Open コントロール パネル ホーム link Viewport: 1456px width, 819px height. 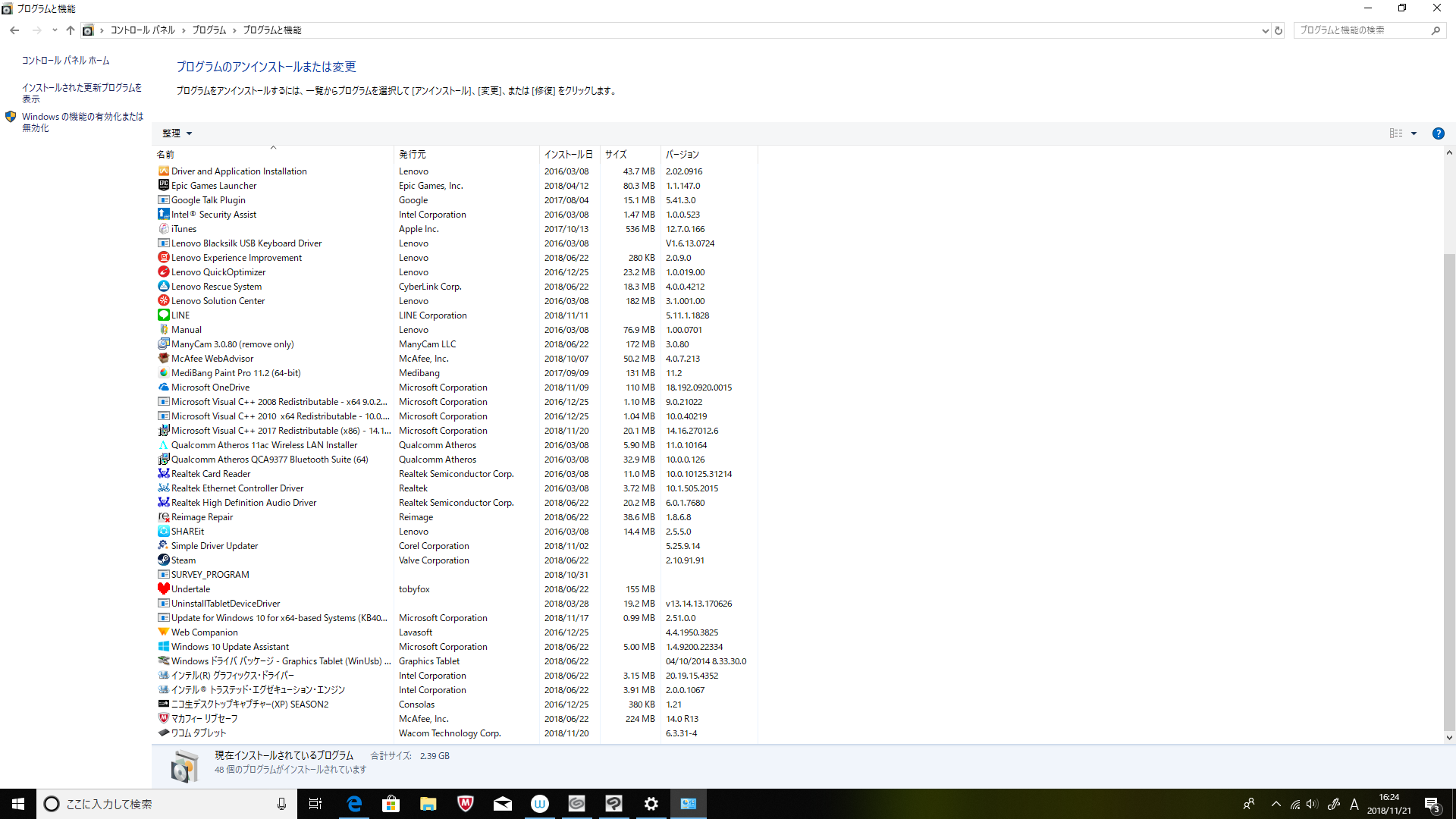65,61
